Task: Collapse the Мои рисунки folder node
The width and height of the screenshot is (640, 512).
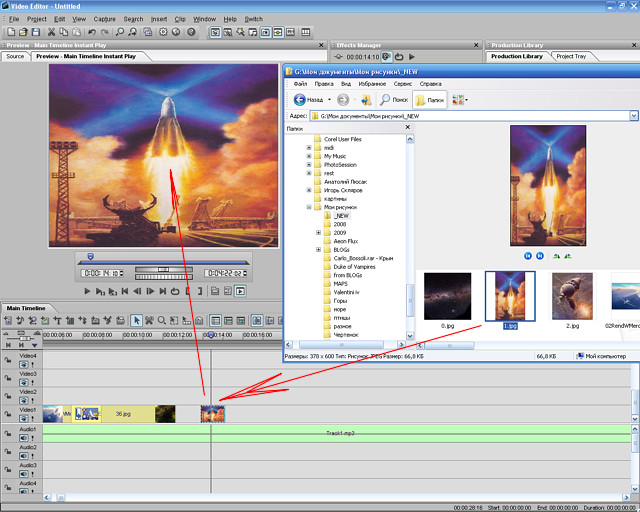Action: click(x=309, y=207)
